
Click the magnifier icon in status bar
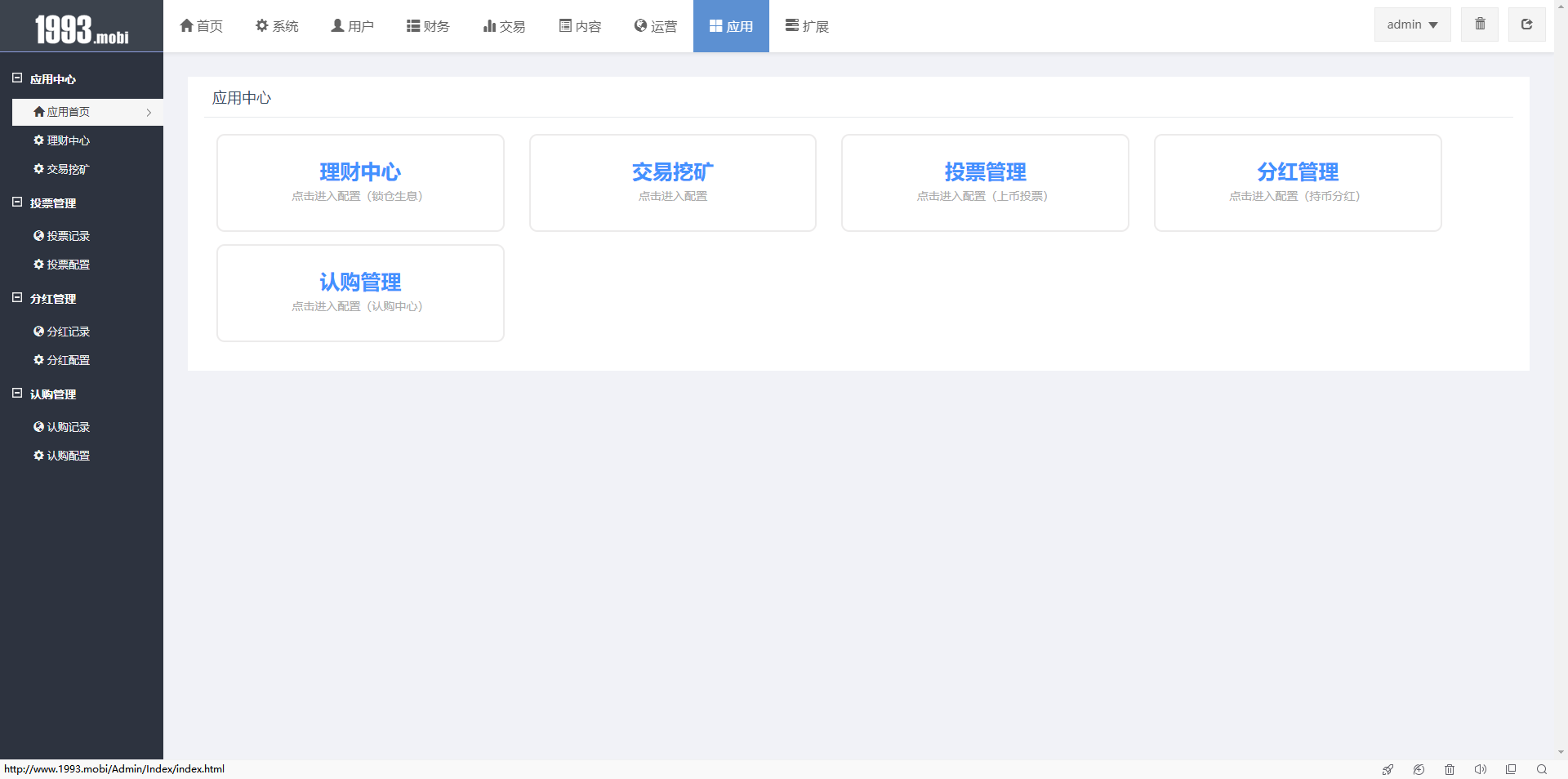1541,769
